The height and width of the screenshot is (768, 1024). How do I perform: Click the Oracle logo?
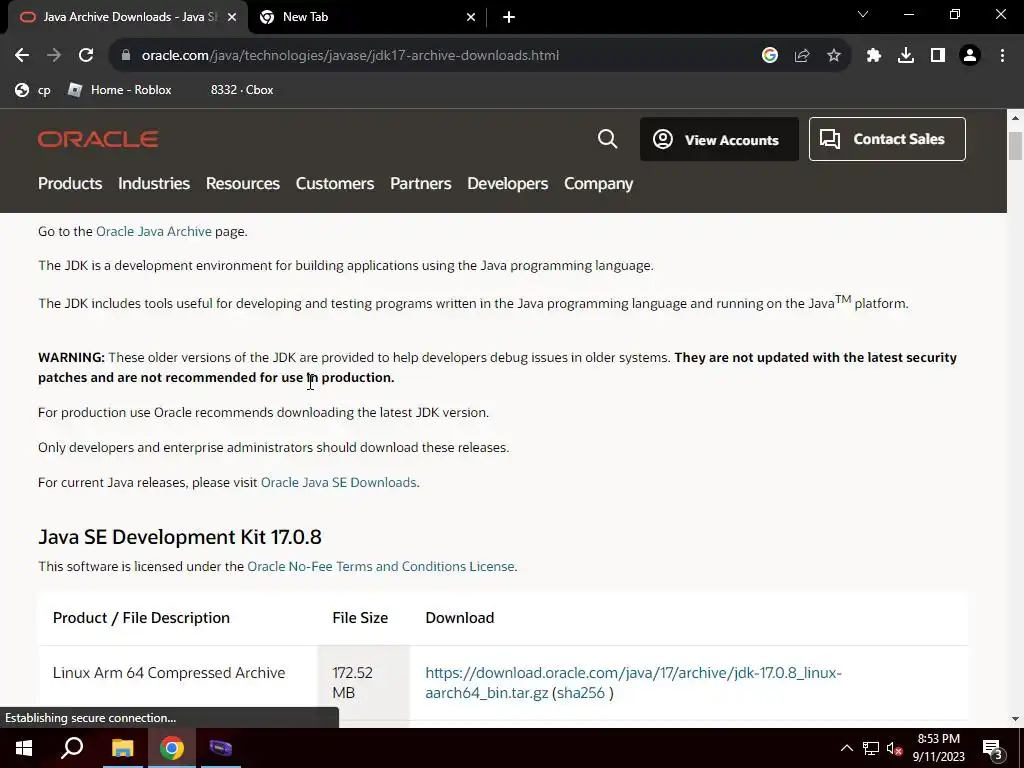[x=98, y=139]
